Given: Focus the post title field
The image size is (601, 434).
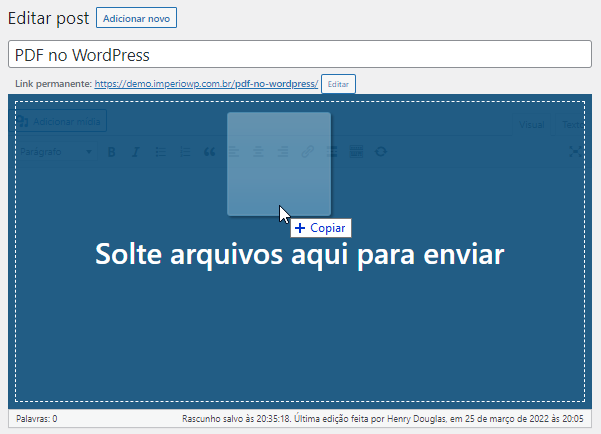Looking at the screenshot, I should 300,54.
